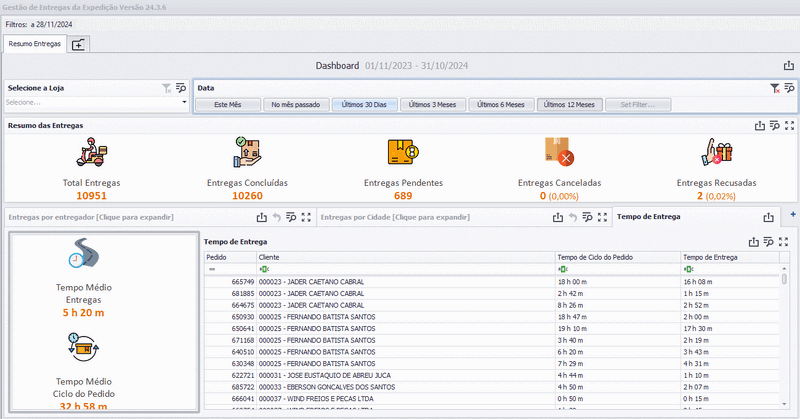Click the 10951 Total Entregas value
800x419 pixels.
91,196
